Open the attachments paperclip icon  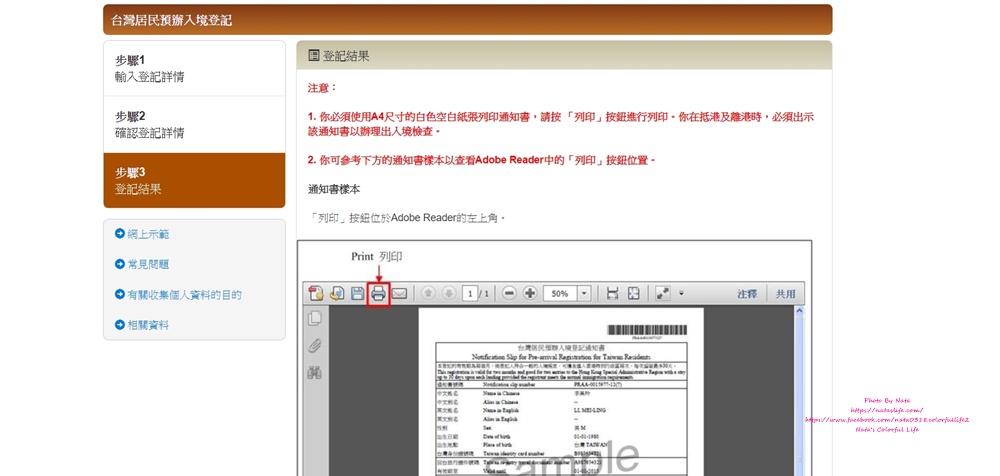pyautogui.click(x=315, y=346)
